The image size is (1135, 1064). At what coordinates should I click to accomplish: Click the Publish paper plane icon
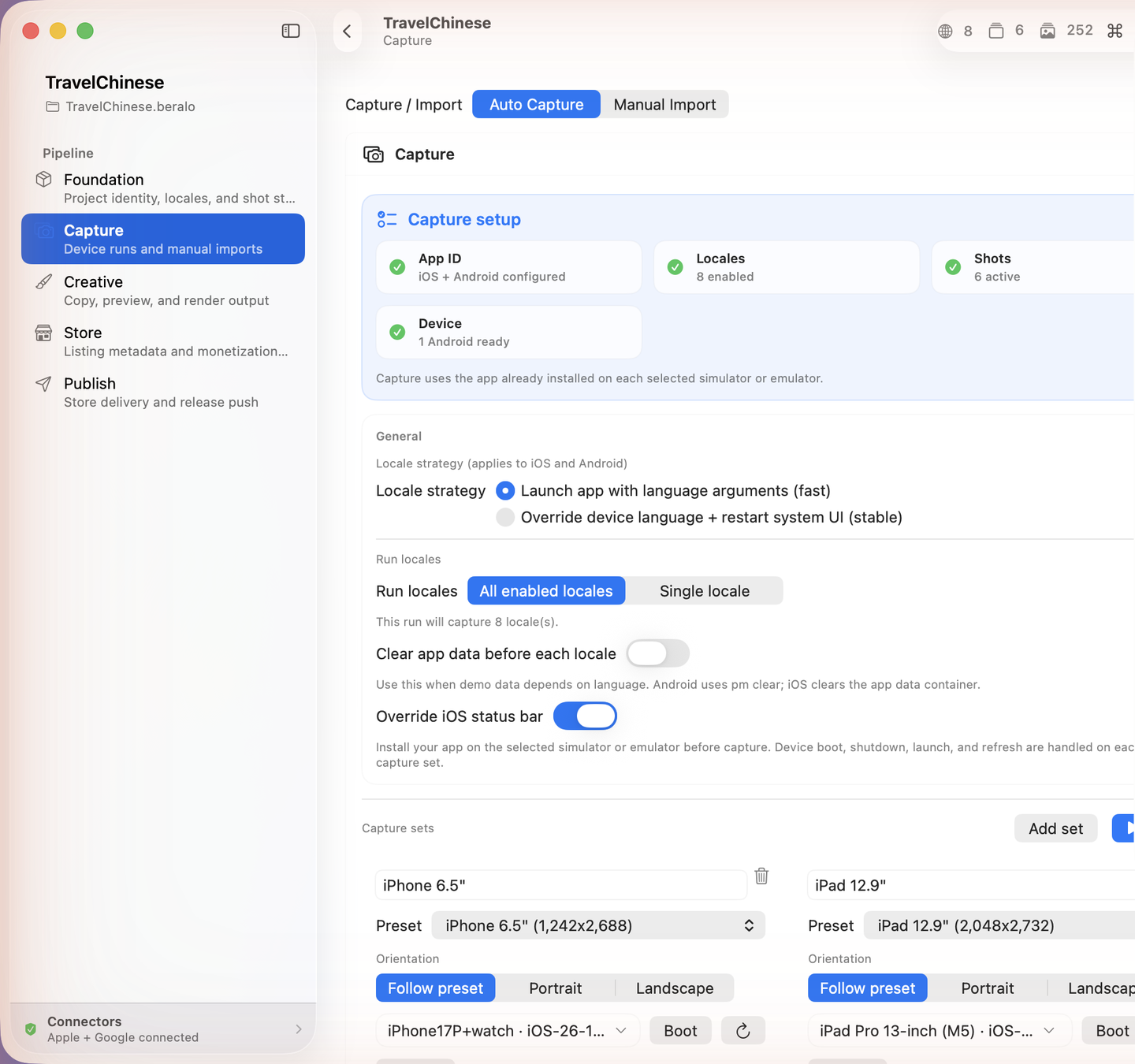click(44, 384)
